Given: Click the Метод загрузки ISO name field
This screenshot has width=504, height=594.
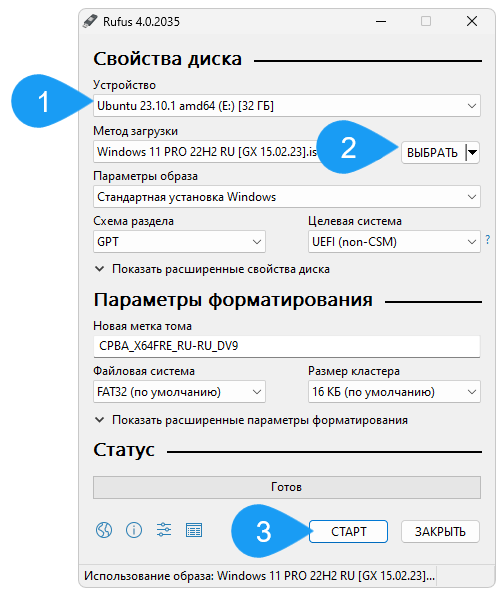Looking at the screenshot, I should [x=207, y=152].
